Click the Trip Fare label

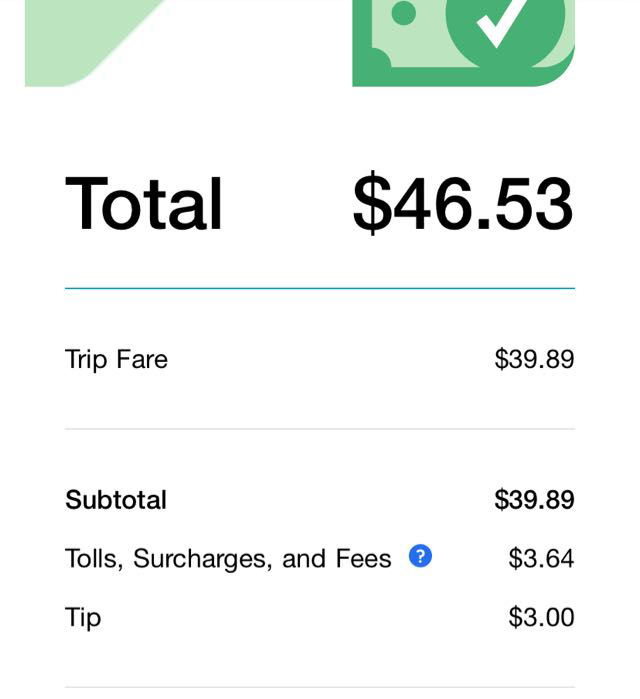[x=116, y=360]
